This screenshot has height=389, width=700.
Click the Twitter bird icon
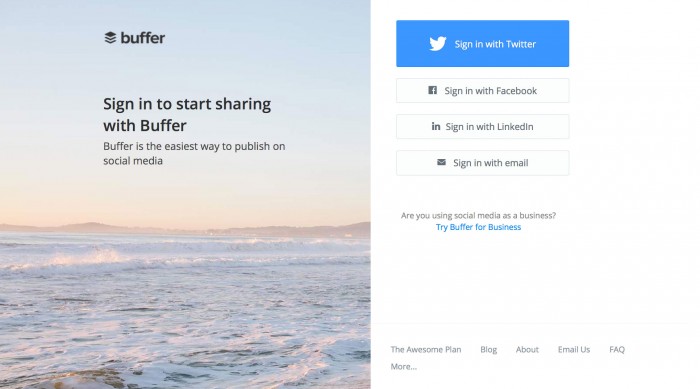(438, 44)
